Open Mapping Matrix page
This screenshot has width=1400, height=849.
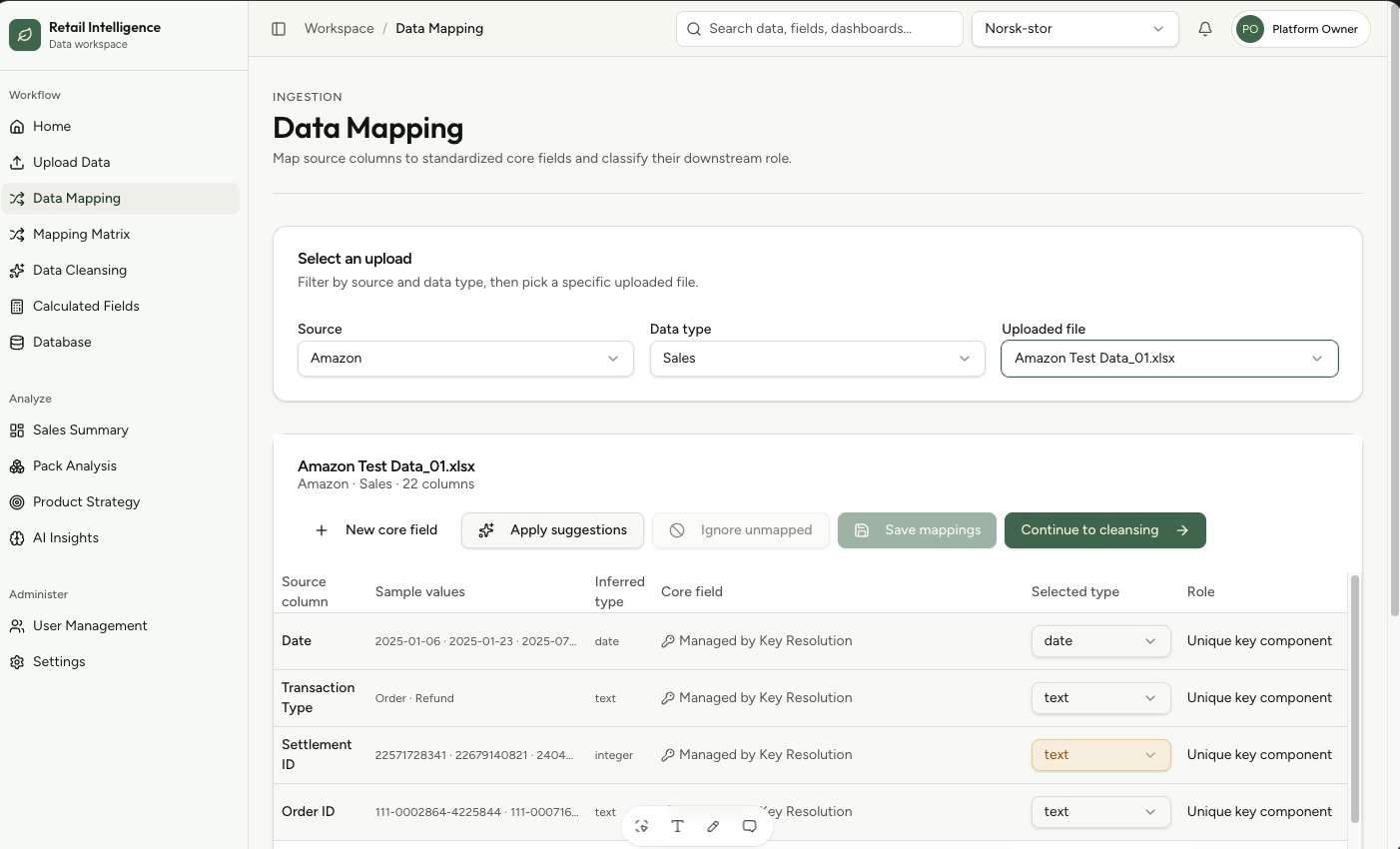[121, 235]
